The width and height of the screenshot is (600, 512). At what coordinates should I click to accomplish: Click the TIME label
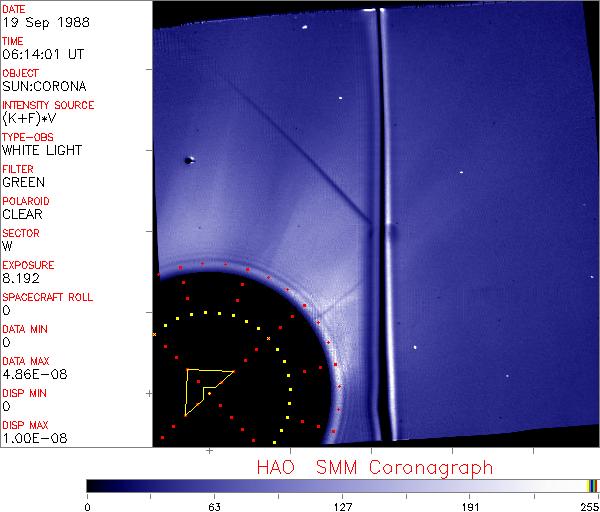(13, 41)
